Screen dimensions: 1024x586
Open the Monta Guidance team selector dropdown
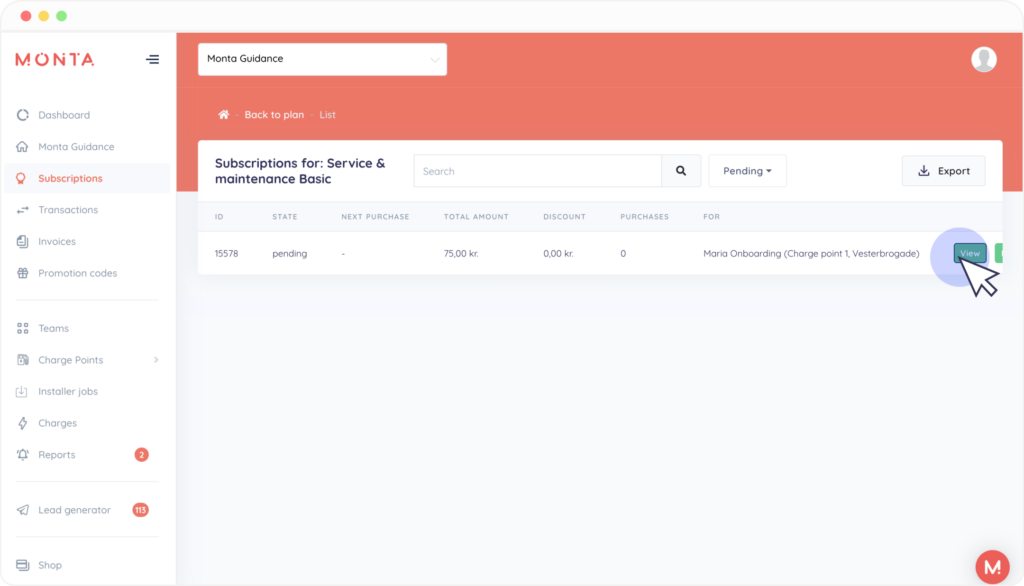coord(323,59)
